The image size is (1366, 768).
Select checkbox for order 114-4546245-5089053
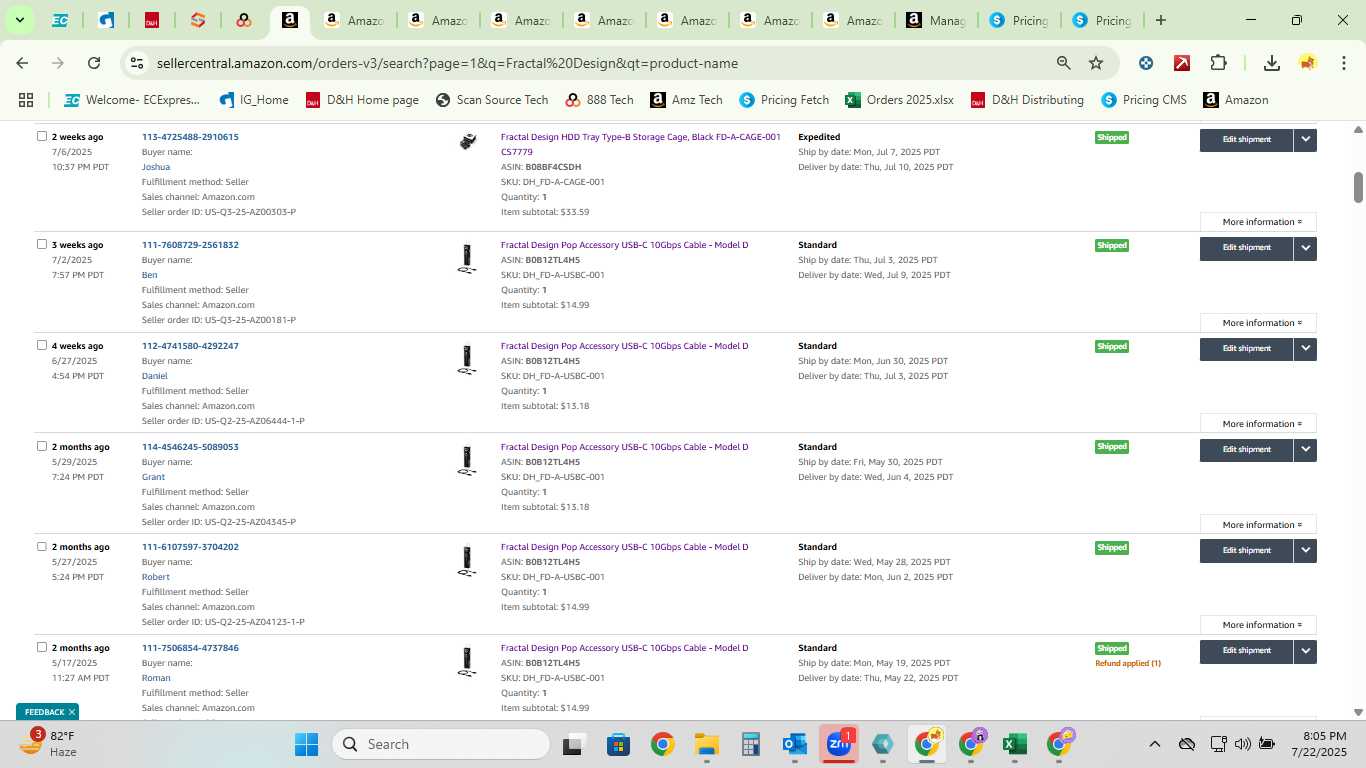(x=42, y=446)
